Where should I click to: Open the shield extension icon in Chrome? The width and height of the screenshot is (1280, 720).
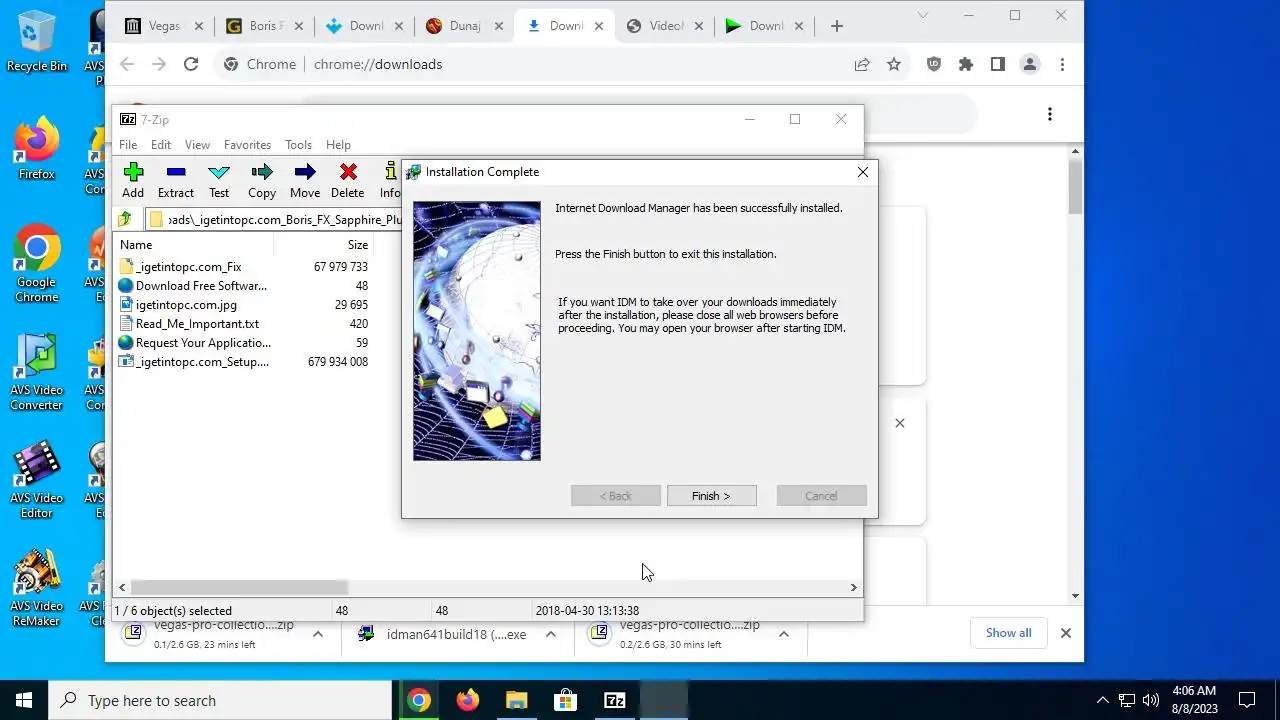(x=934, y=64)
